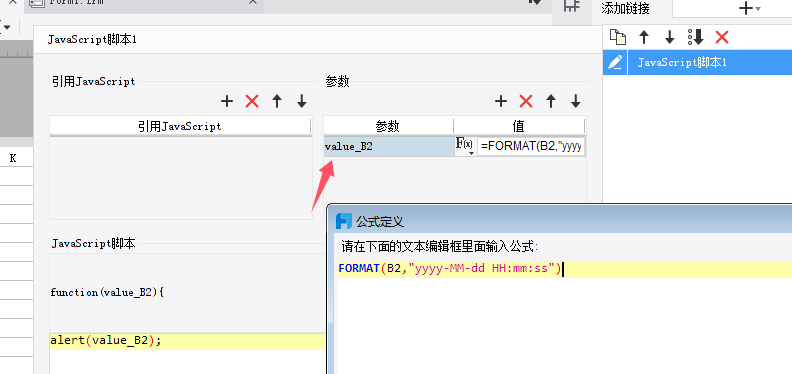Screen dimensions: 792x374
Task: Move referenced JavaScript entry up
Action: pyautogui.click(x=277, y=101)
